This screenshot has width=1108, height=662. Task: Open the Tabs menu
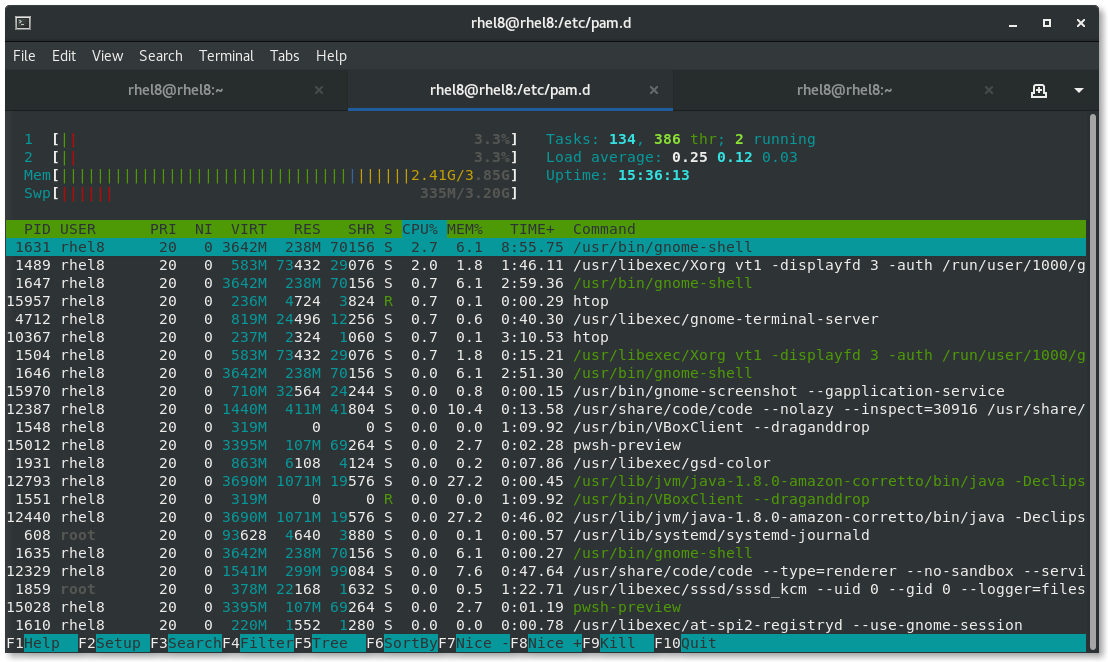point(285,56)
